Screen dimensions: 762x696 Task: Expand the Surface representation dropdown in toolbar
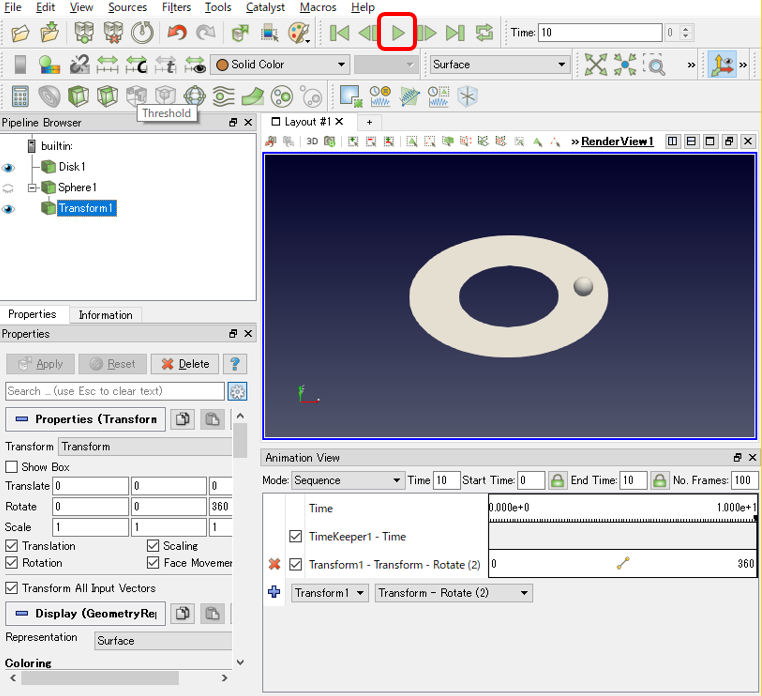click(x=499, y=64)
